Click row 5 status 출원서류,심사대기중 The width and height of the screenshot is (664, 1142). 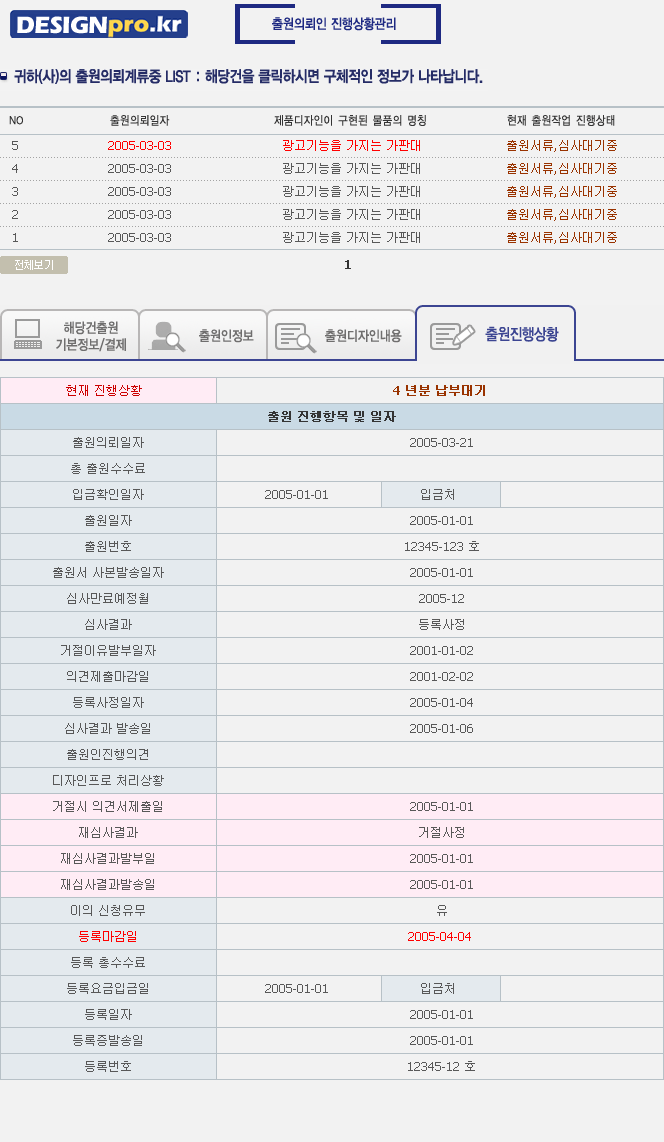pos(562,146)
